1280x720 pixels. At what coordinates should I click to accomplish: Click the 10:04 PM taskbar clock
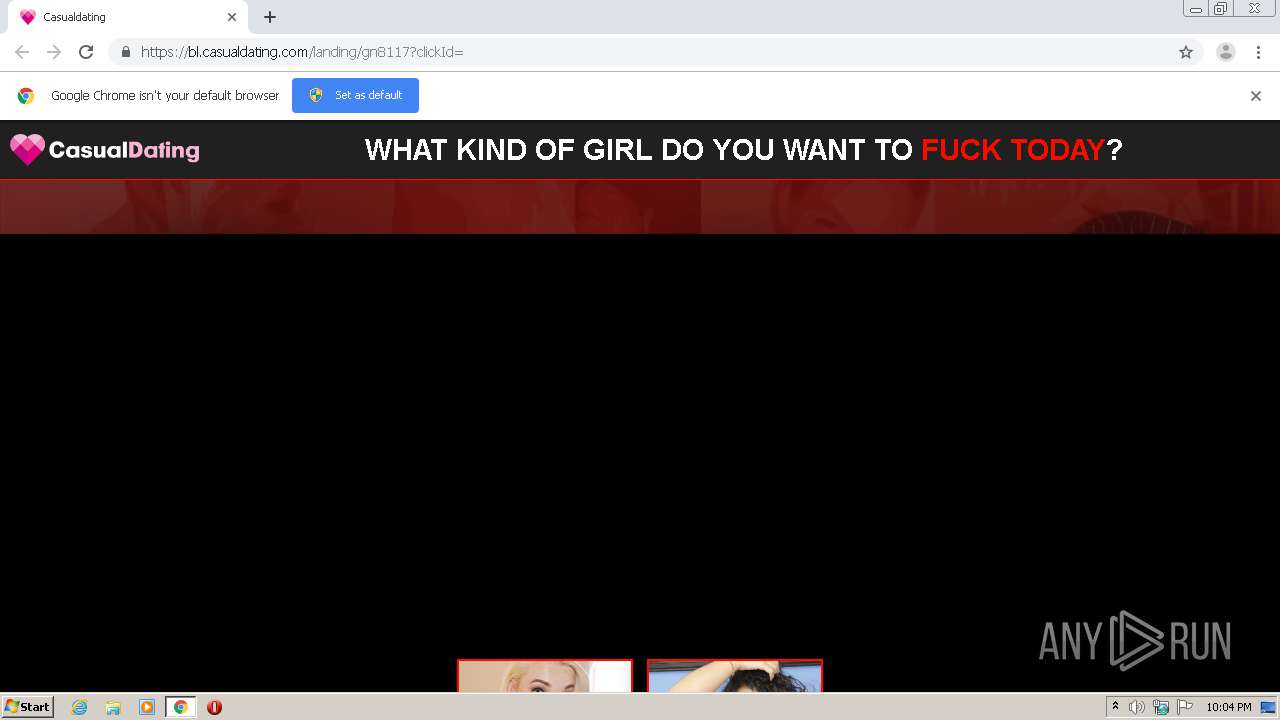click(x=1228, y=707)
